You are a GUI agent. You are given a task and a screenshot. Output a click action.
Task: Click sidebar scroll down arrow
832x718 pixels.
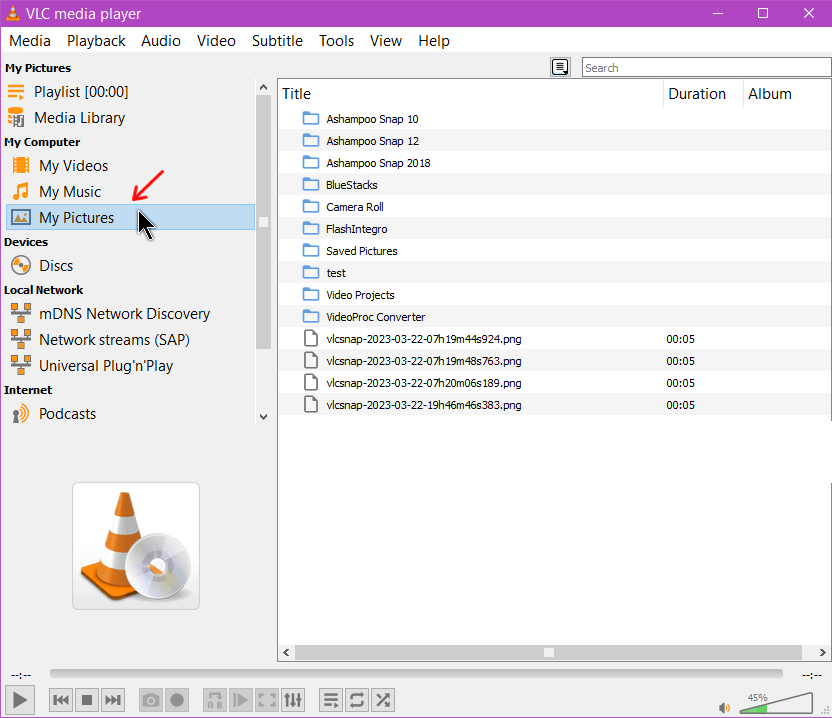263,417
